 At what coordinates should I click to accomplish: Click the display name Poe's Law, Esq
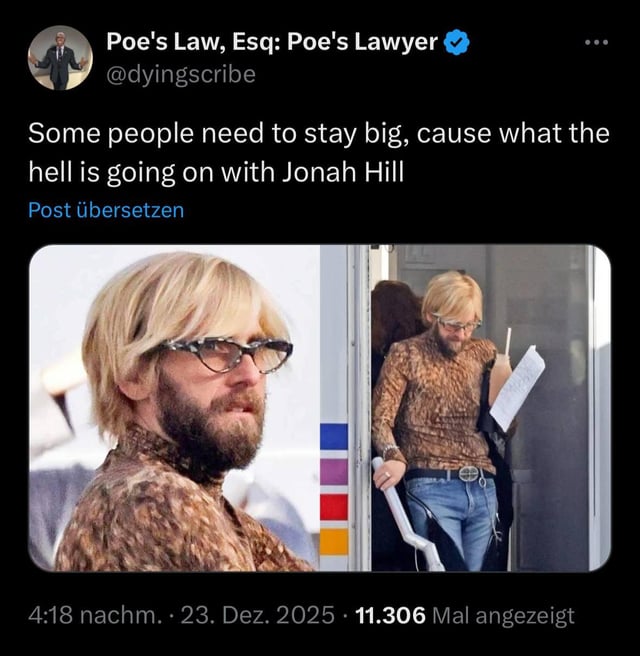coord(272,42)
